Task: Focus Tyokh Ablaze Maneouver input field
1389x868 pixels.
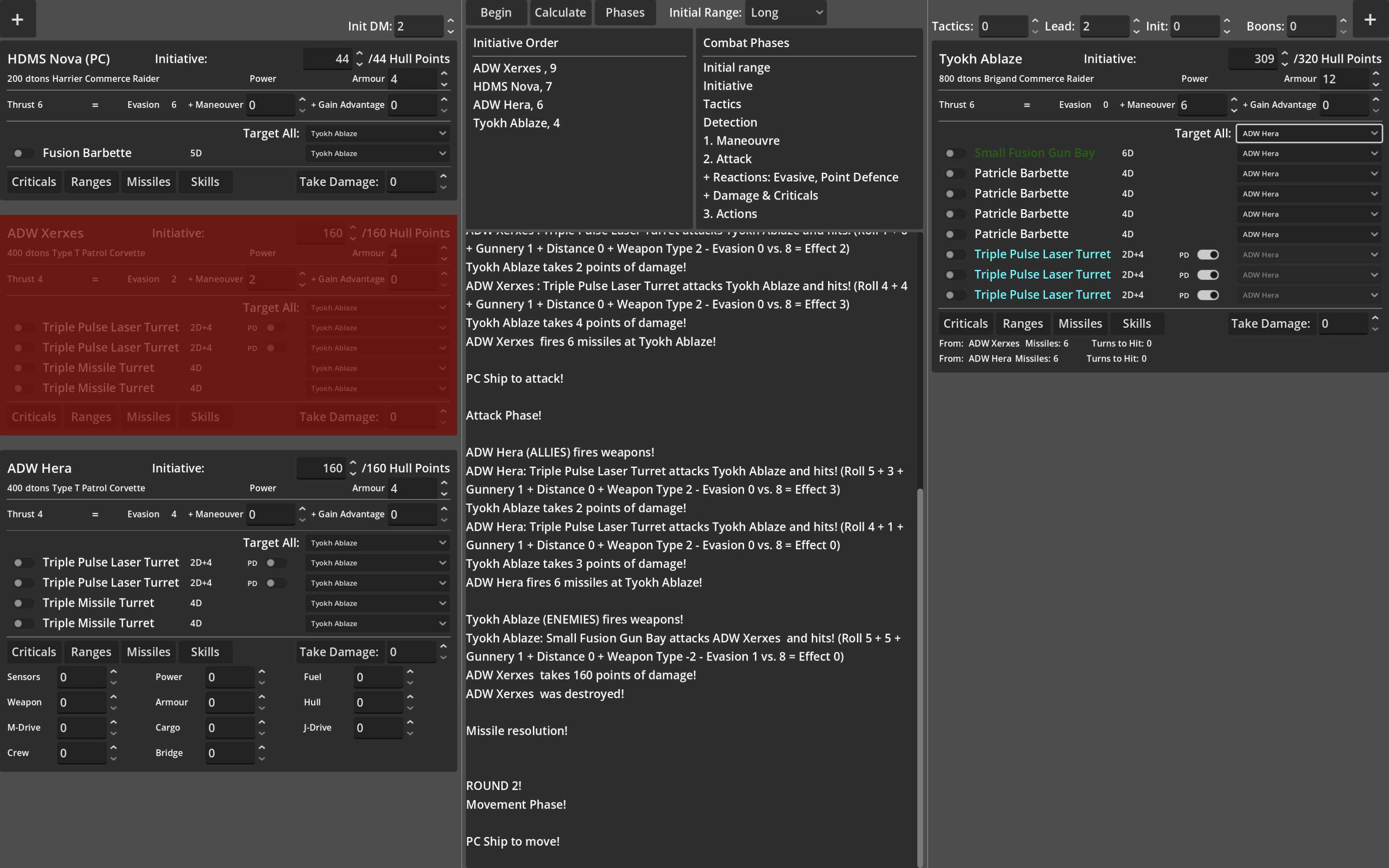Action: click(x=1202, y=105)
